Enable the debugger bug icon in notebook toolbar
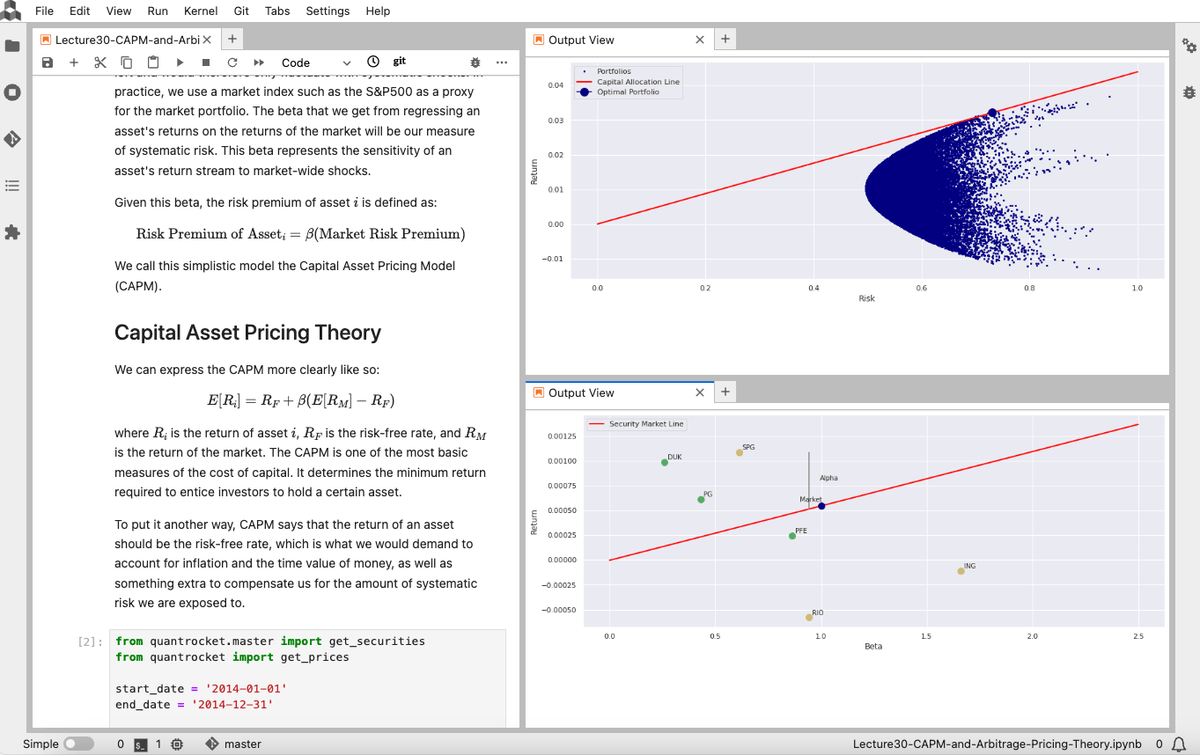The image size is (1200, 755). pyautogui.click(x=475, y=62)
